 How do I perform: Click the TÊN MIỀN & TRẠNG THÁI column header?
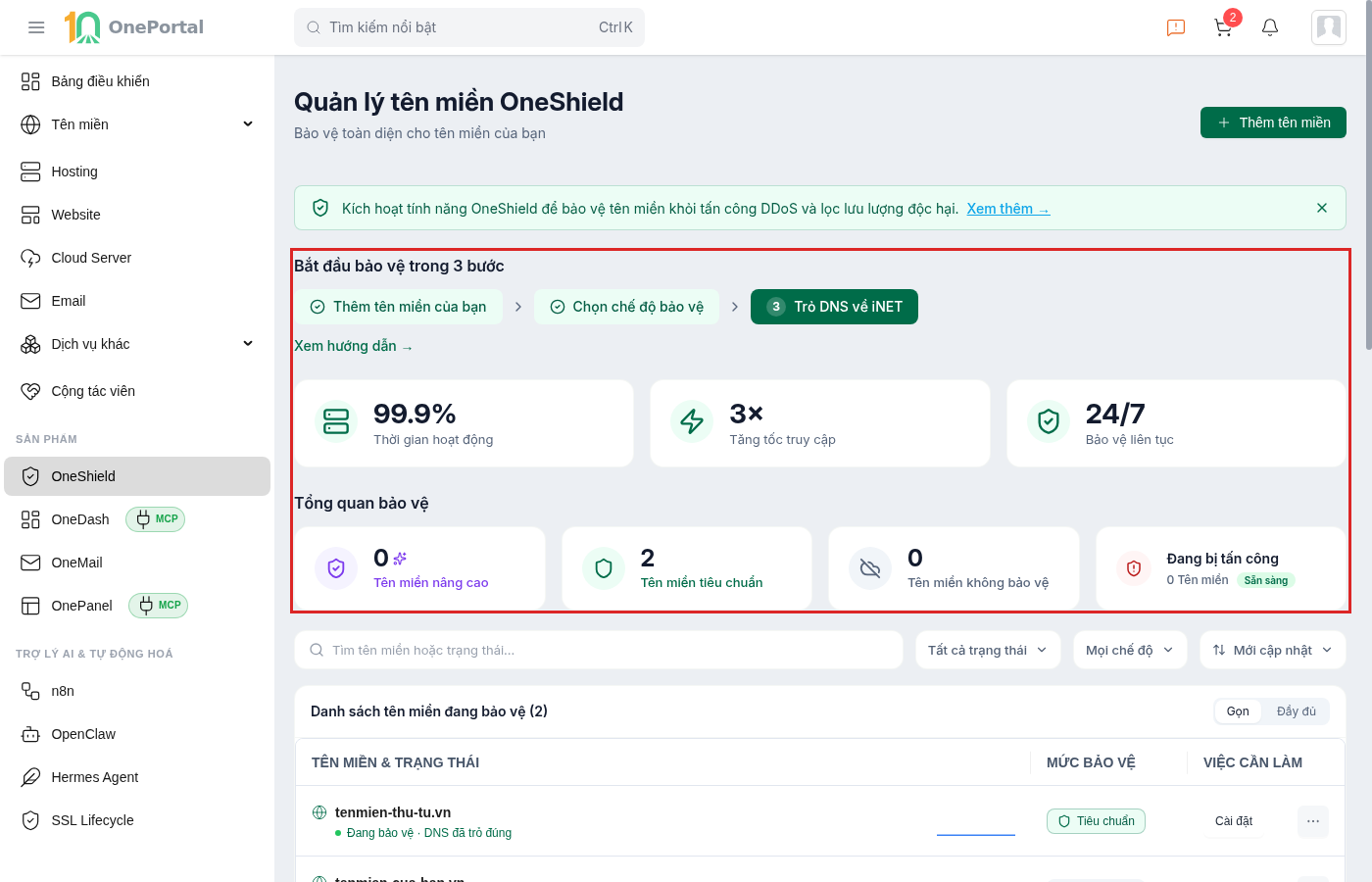(395, 762)
